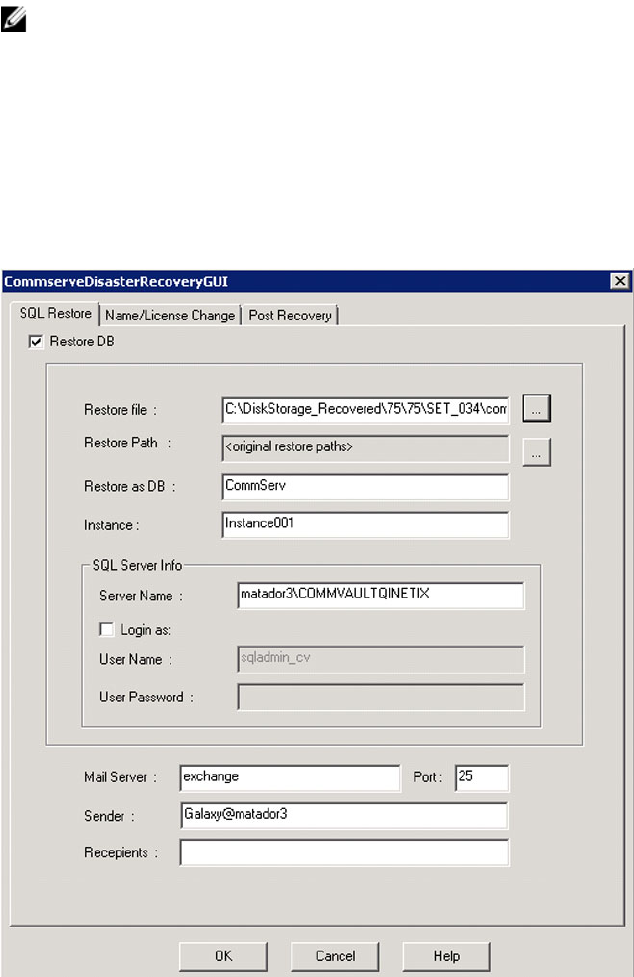Click the User Password field
634x977 pixels.
(x=381, y=697)
